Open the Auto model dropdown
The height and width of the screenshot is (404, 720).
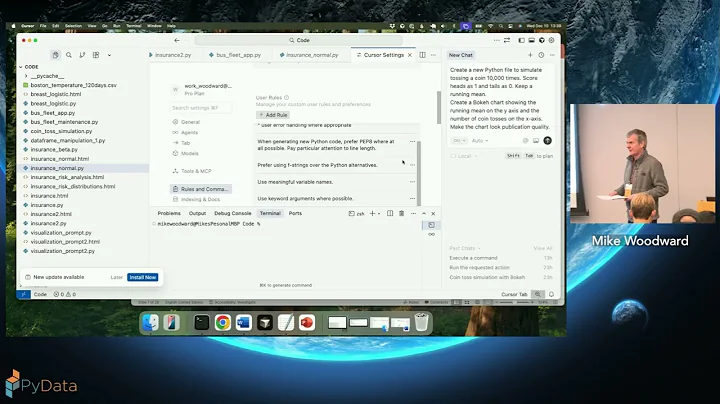pyautogui.click(x=480, y=140)
